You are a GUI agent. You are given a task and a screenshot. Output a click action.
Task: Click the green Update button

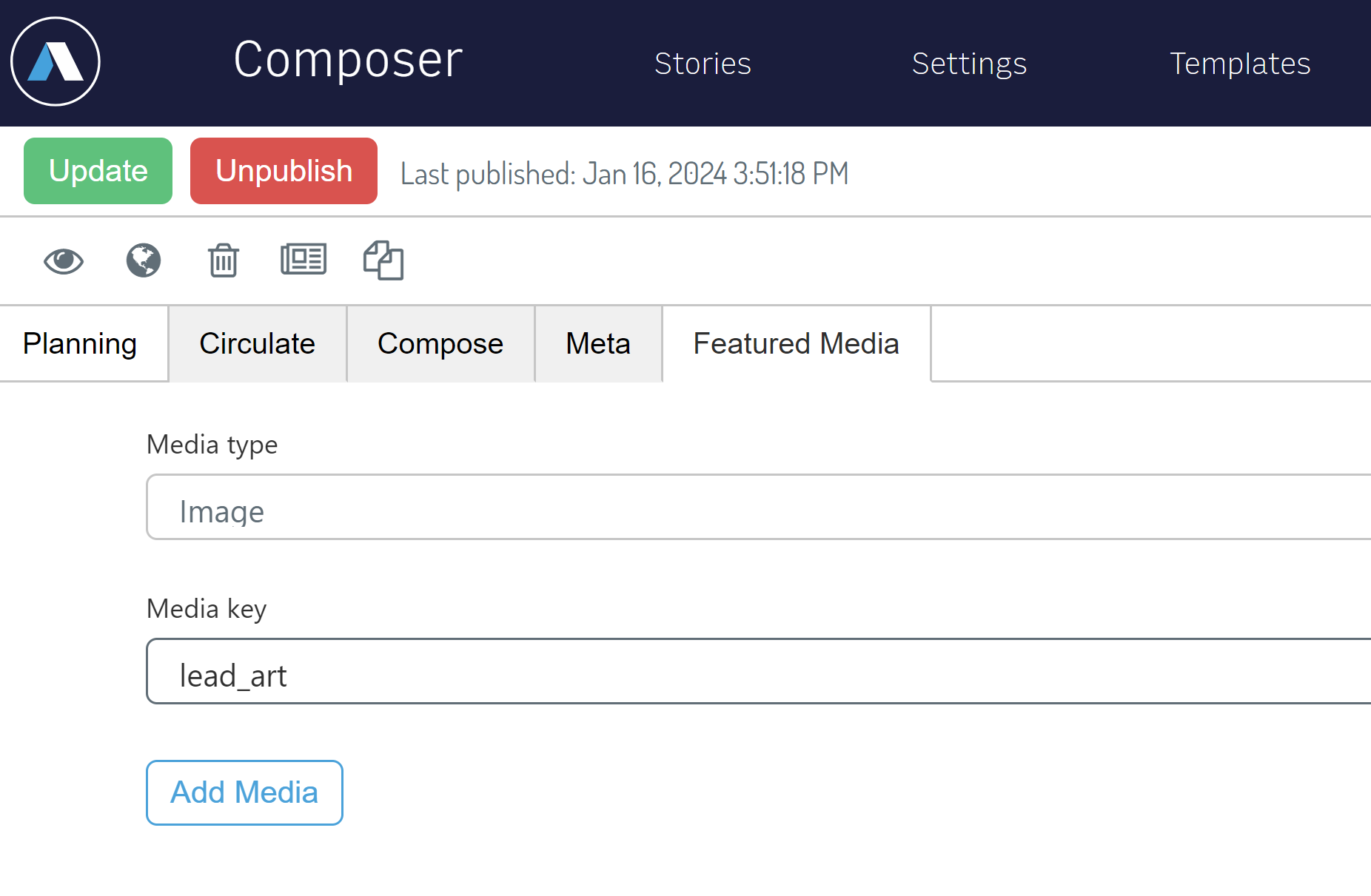98,171
